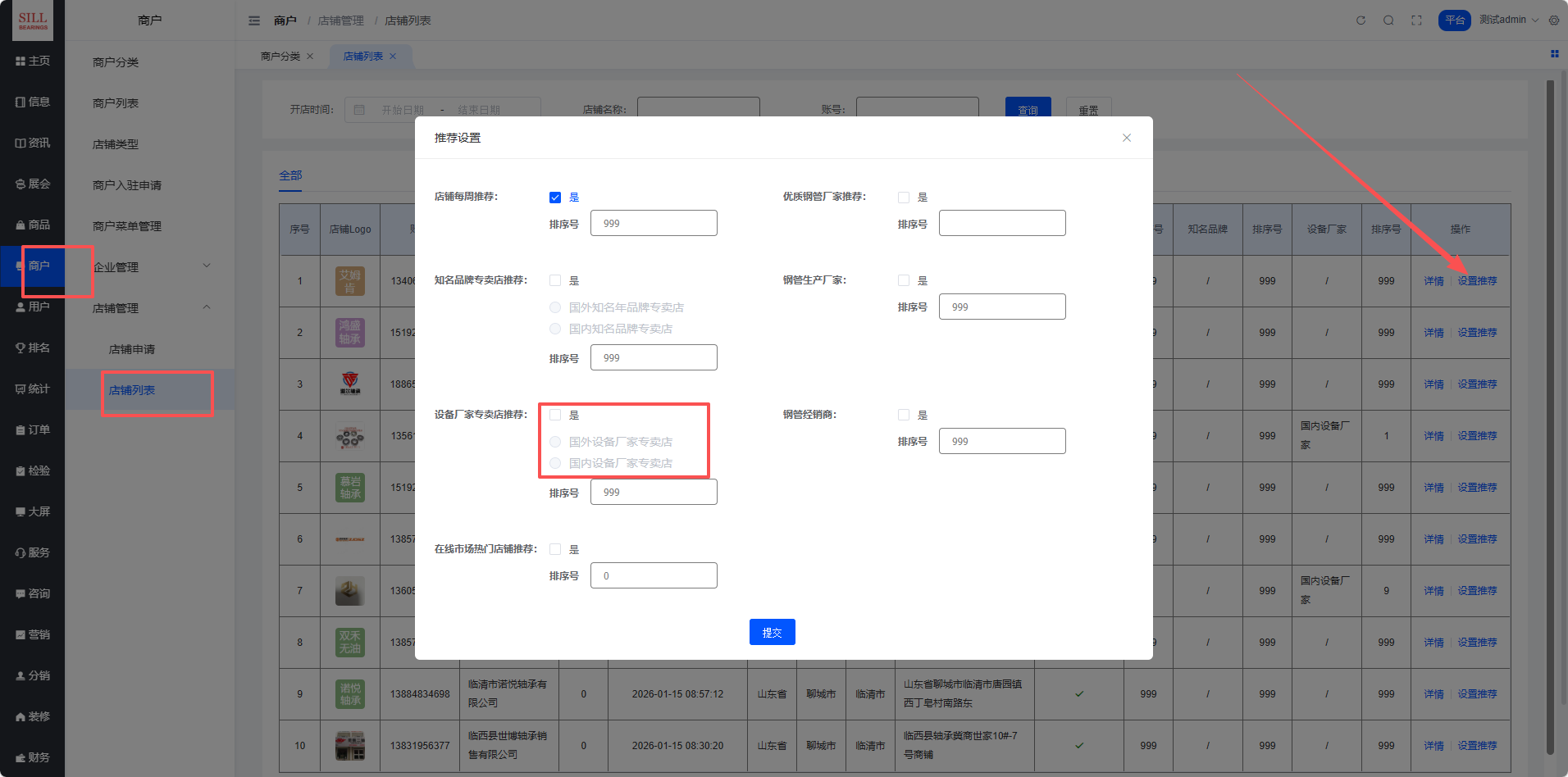Open 订单 in the left icon sidebar
The image size is (1568, 777).
point(33,430)
